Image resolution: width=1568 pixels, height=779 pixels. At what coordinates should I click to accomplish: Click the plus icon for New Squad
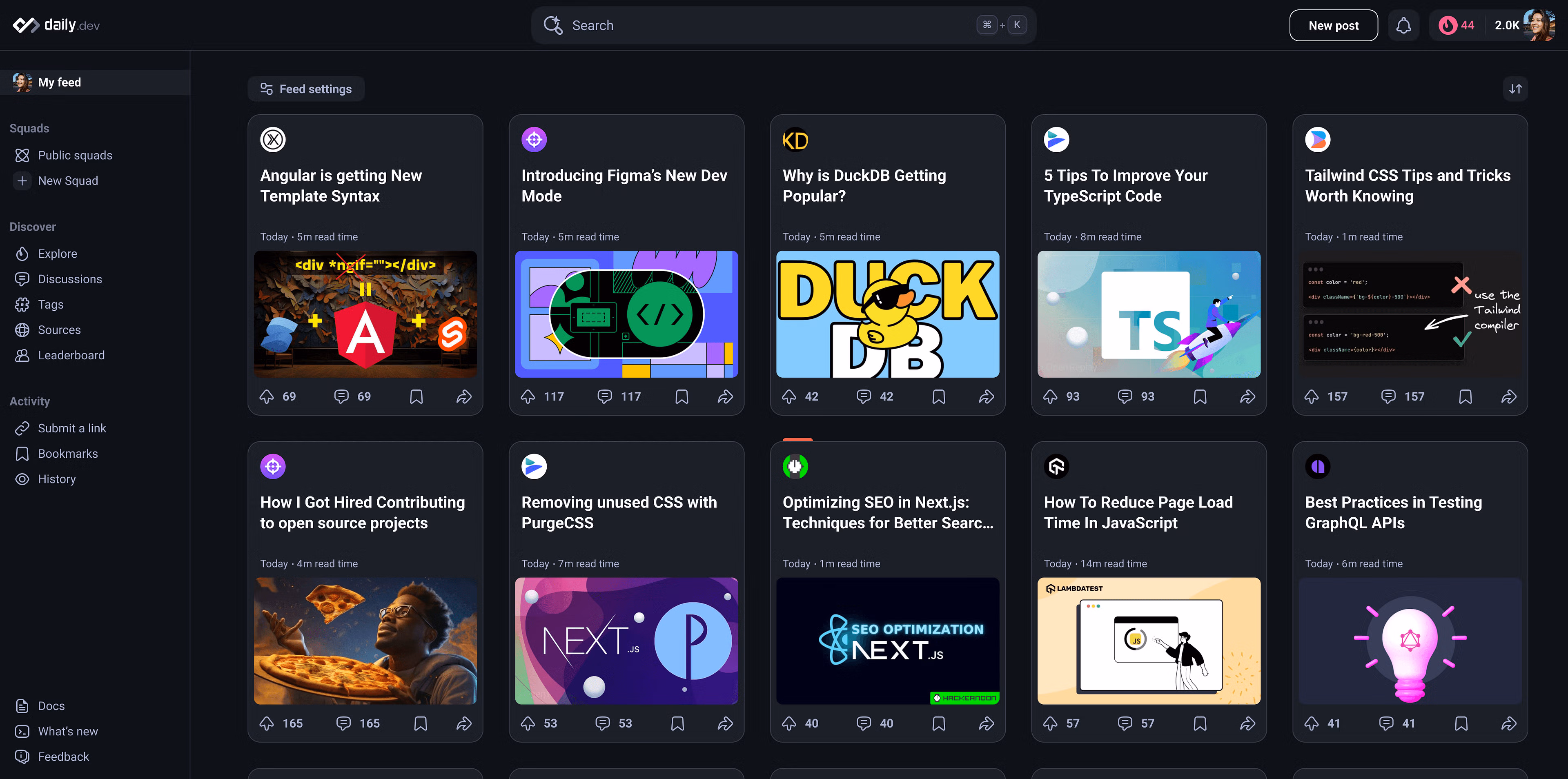[x=22, y=181]
